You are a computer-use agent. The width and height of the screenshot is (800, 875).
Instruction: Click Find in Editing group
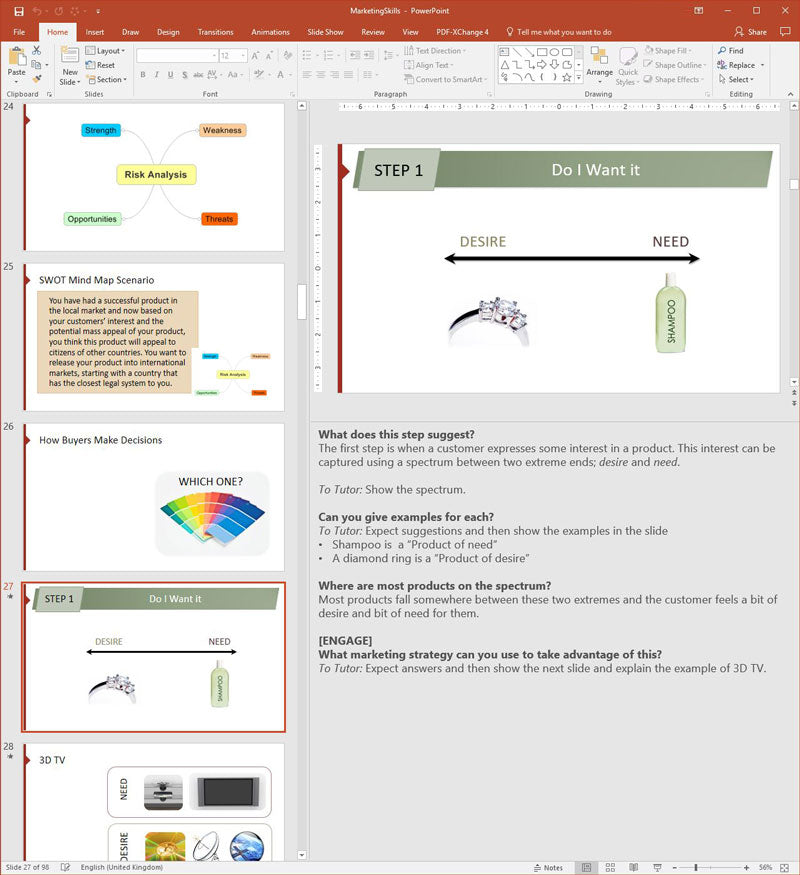[x=731, y=50]
